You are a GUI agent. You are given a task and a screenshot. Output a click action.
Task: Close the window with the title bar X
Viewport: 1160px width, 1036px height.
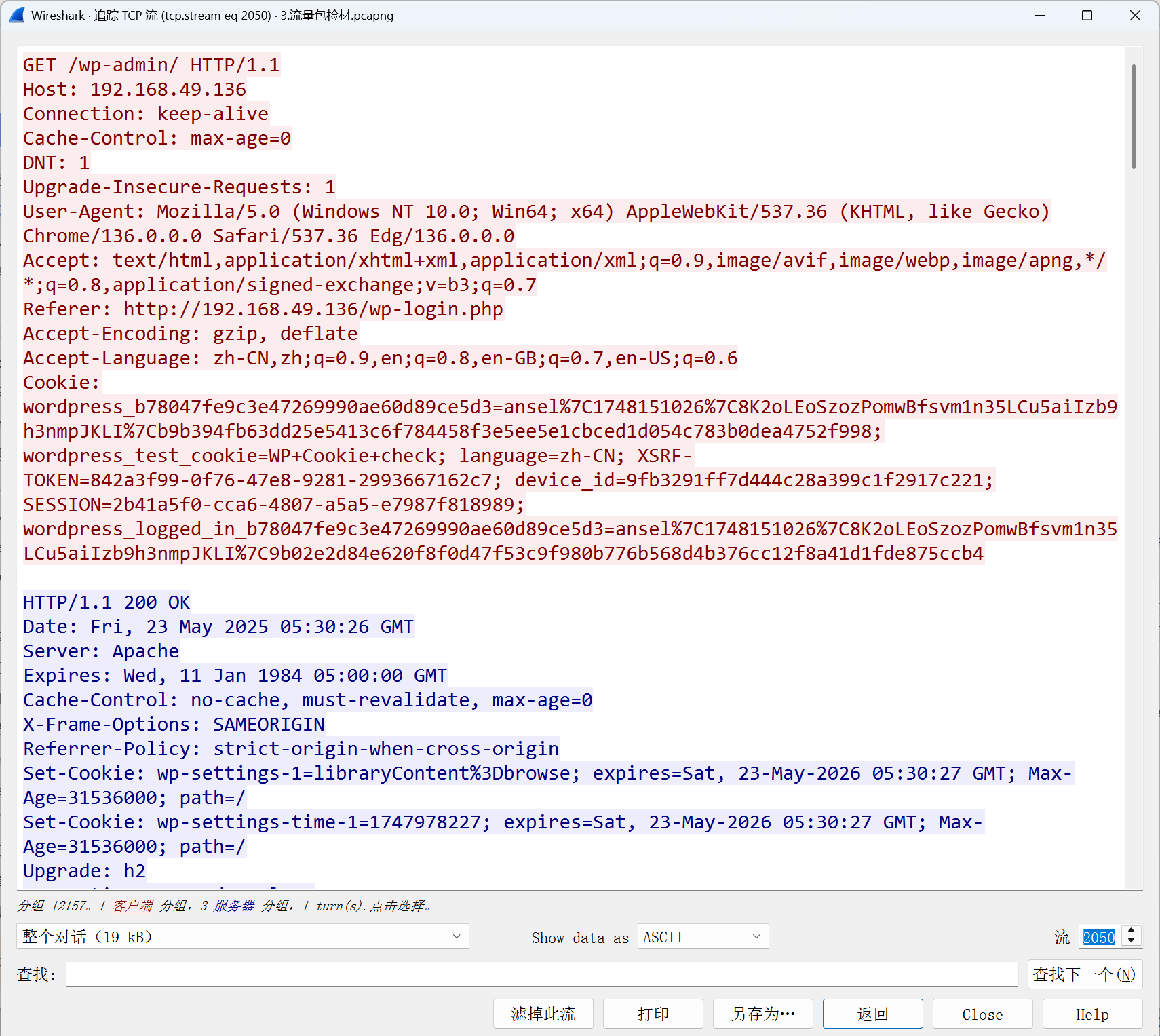pyautogui.click(x=1135, y=15)
